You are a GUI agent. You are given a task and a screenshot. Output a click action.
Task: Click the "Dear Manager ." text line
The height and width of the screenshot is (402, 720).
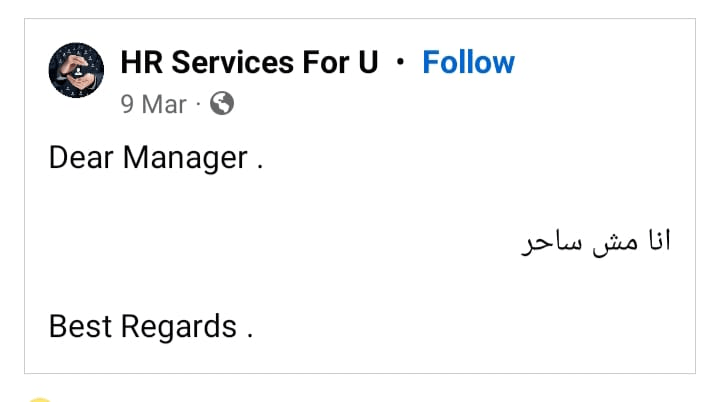(x=155, y=158)
